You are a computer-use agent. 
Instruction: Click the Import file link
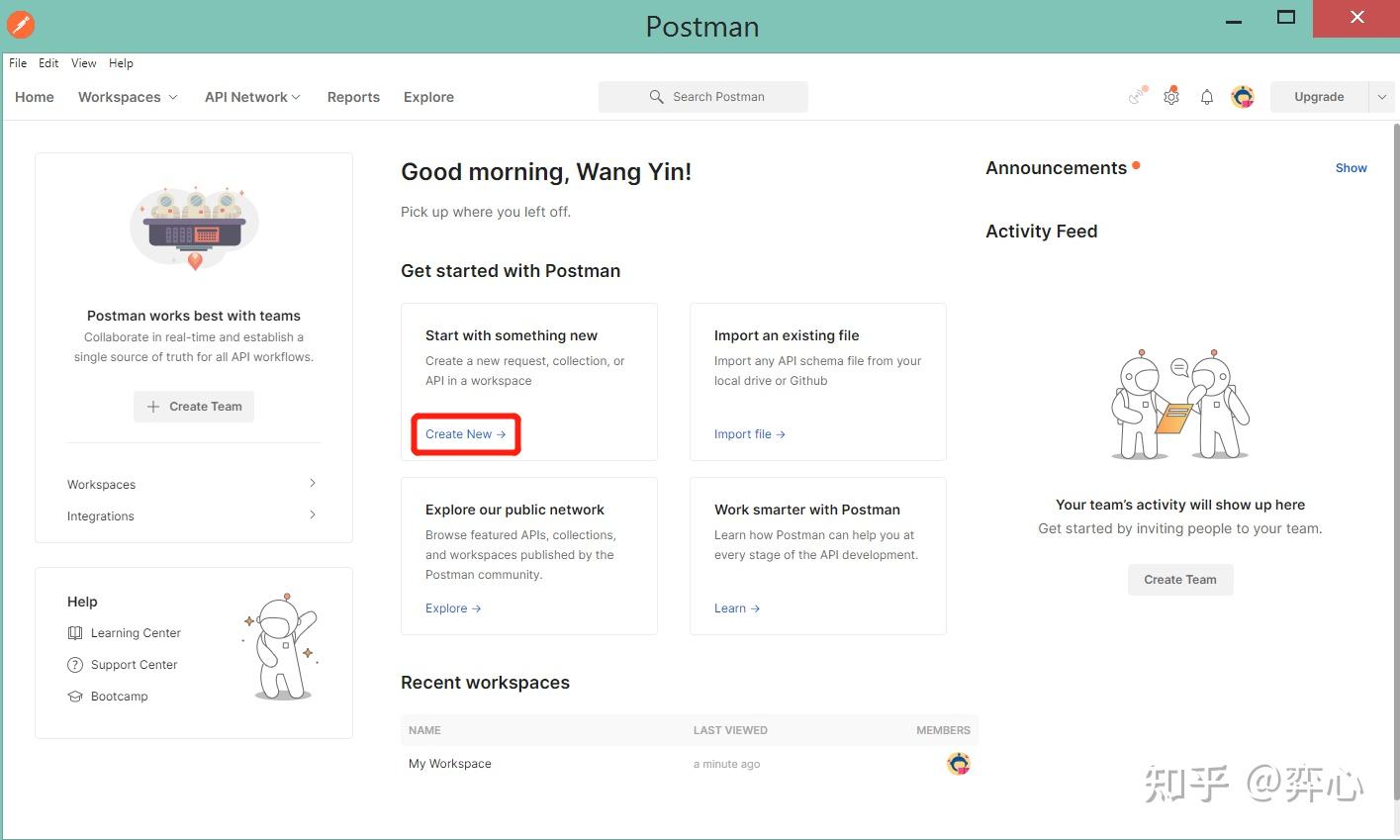(743, 433)
